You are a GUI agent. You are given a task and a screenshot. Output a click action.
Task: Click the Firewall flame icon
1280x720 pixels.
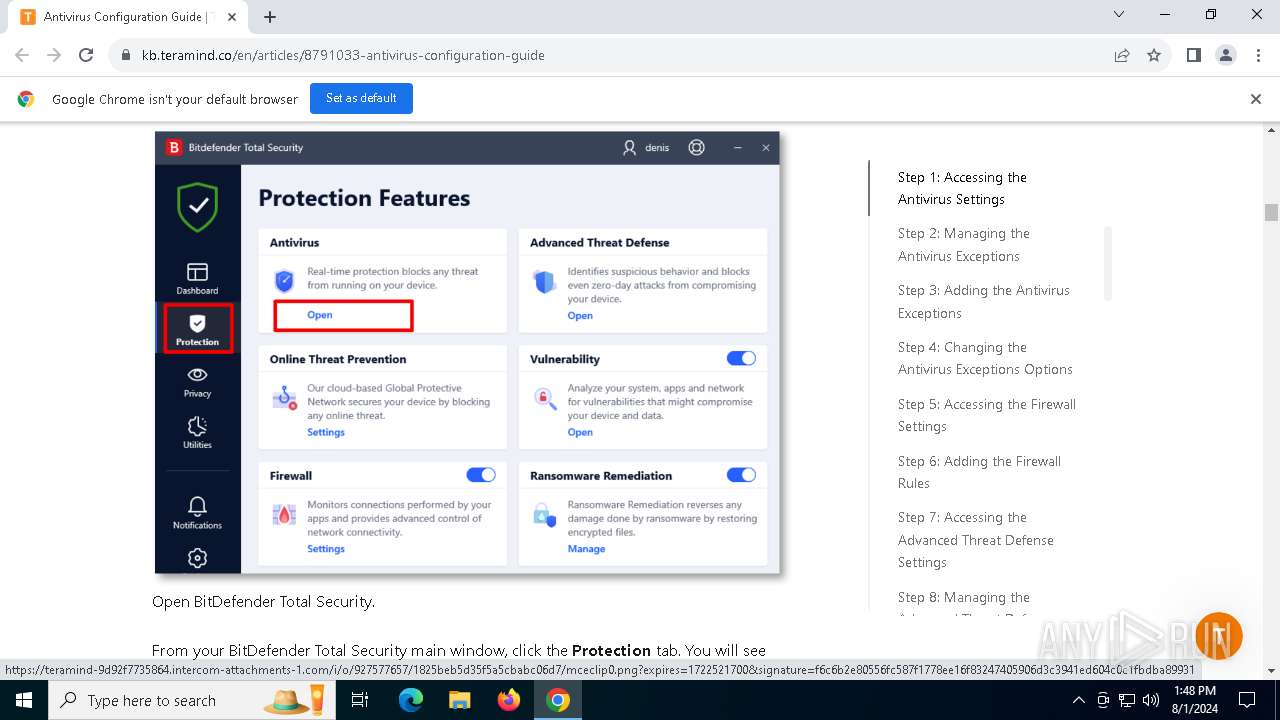coord(284,516)
